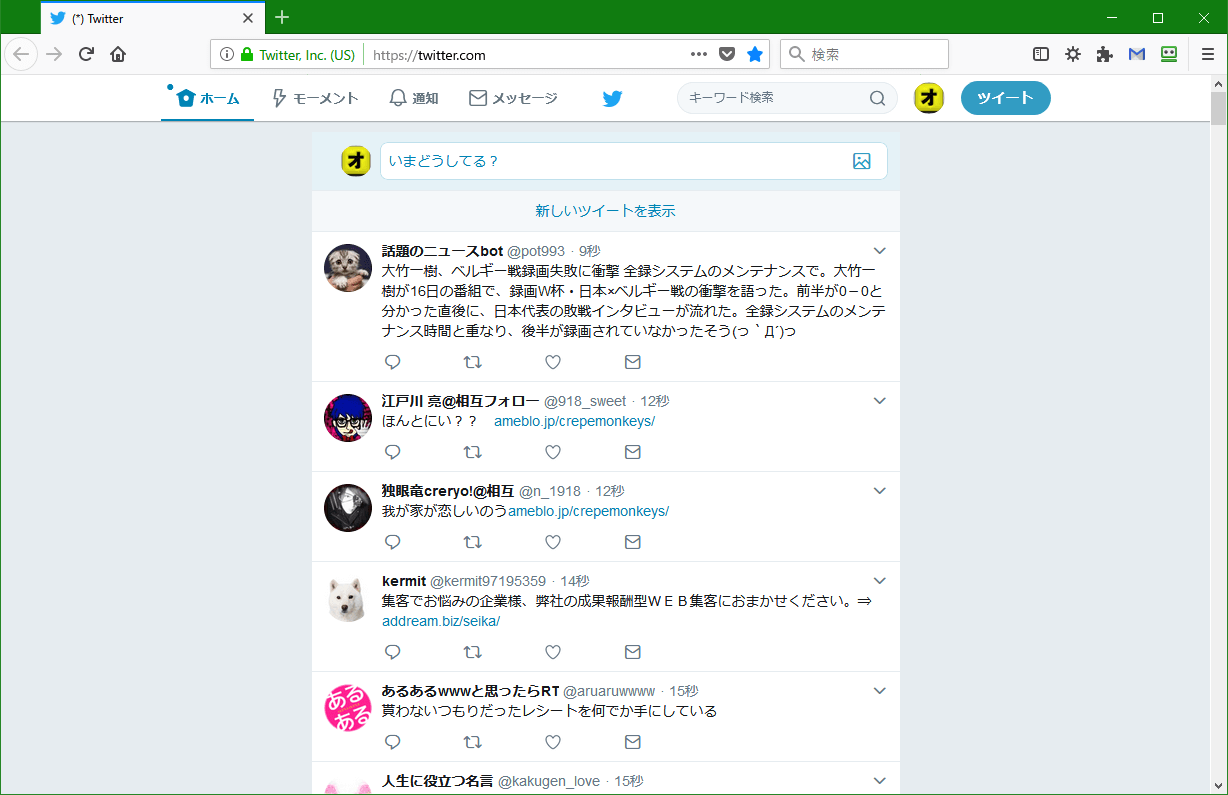The height and width of the screenshot is (795, 1228).
Task: Add a photo to the new tweet
Action: point(862,161)
